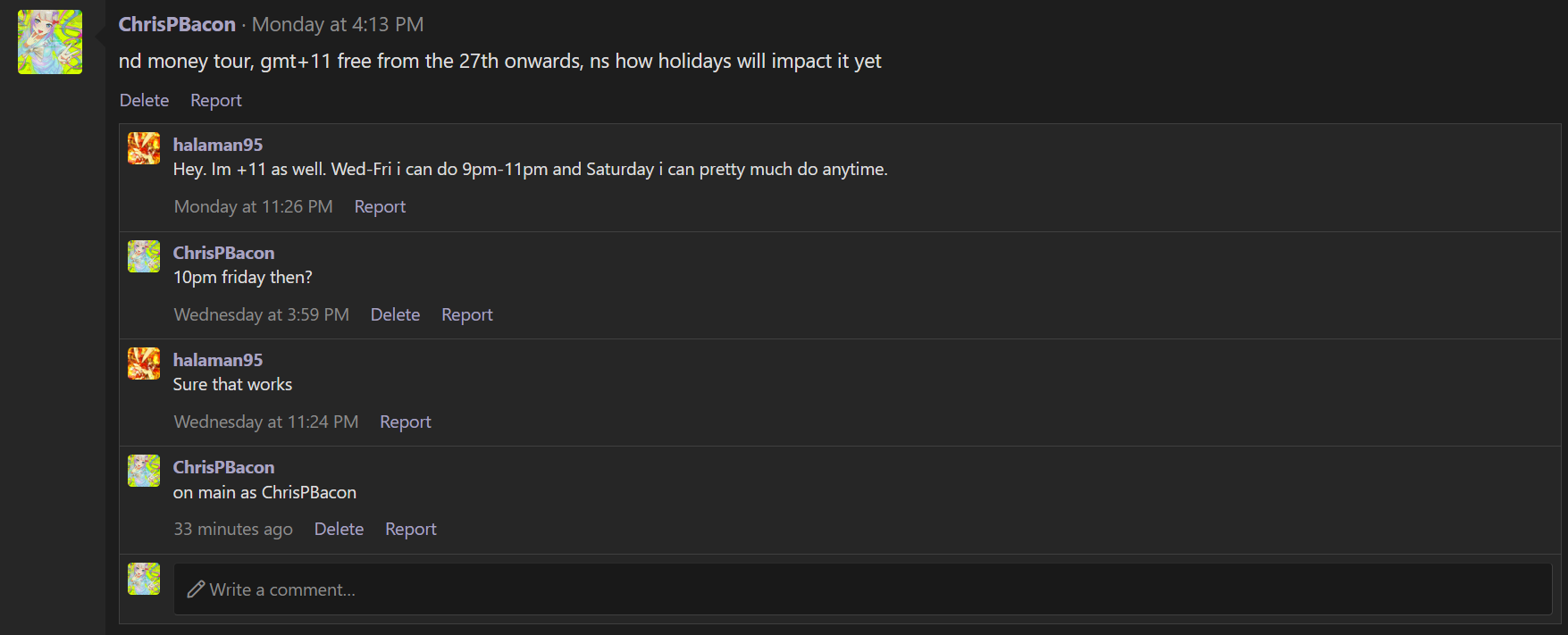The width and height of the screenshot is (1568, 635).
Task: Report the comment posted 33 minutes ago
Action: coord(411,529)
